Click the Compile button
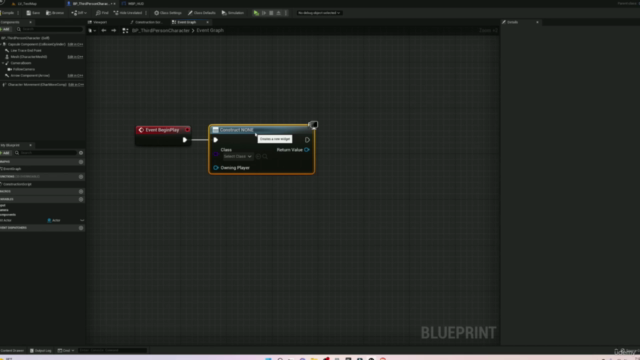Image resolution: width=640 pixels, height=360 pixels. pyautogui.click(x=7, y=13)
